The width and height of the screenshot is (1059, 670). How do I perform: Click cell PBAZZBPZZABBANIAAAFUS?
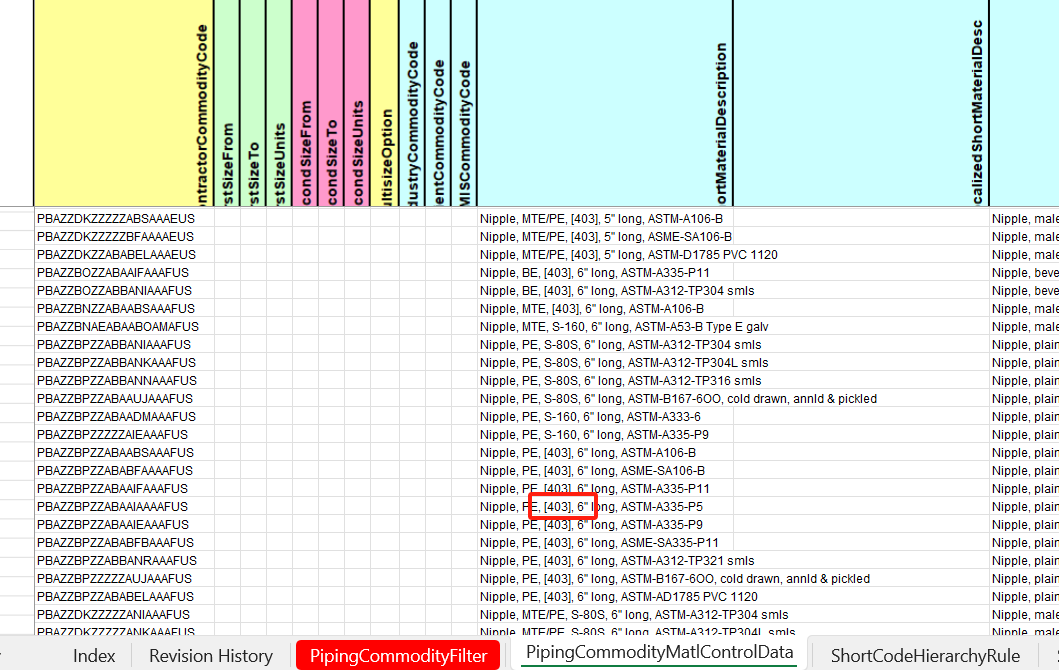[x=124, y=344]
